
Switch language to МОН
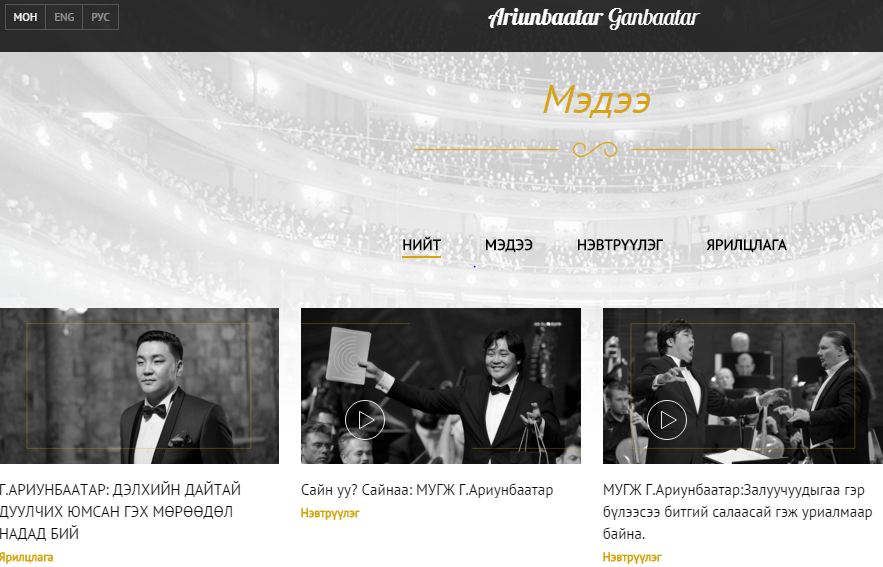click(x=25, y=17)
